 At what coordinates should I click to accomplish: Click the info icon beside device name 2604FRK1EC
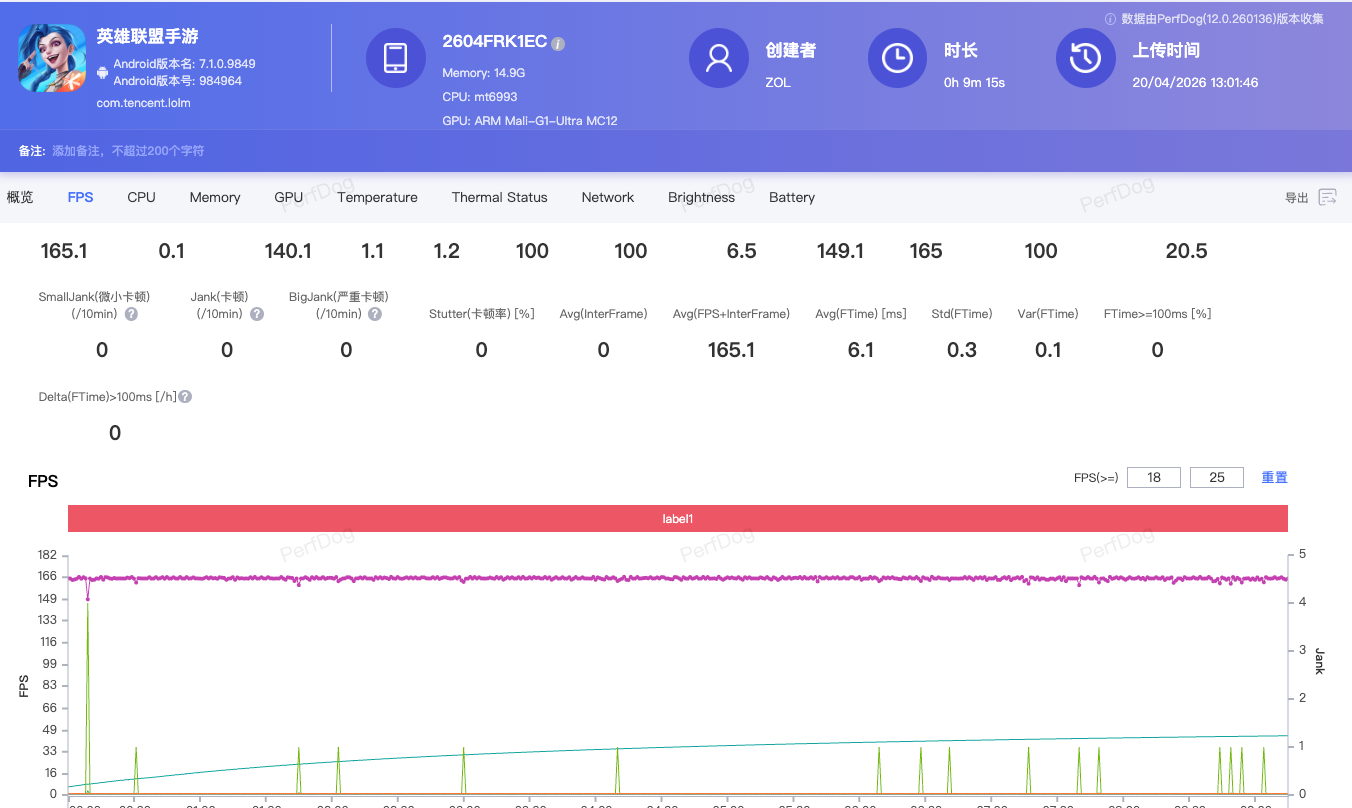coord(558,42)
